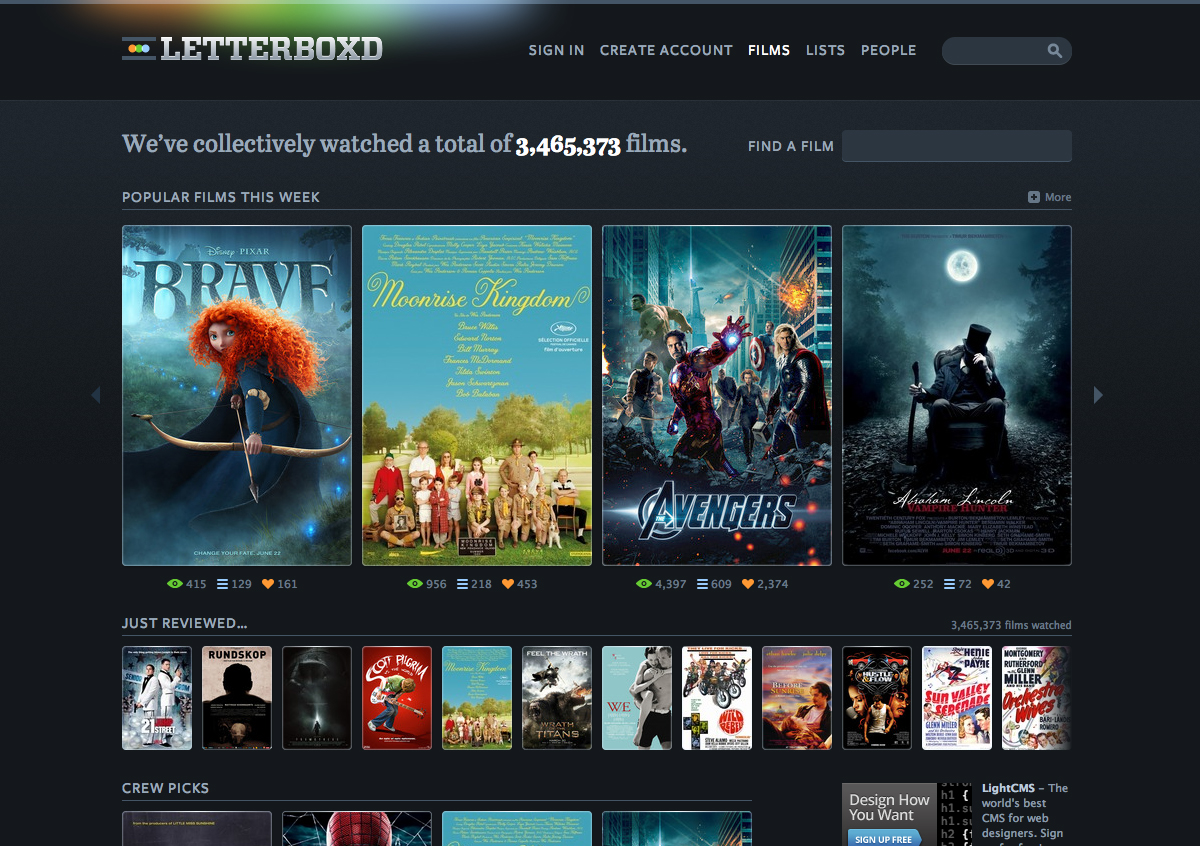Advance the poster carousel with right arrow
Screen dimensions: 1200x846
pyautogui.click(x=1098, y=395)
